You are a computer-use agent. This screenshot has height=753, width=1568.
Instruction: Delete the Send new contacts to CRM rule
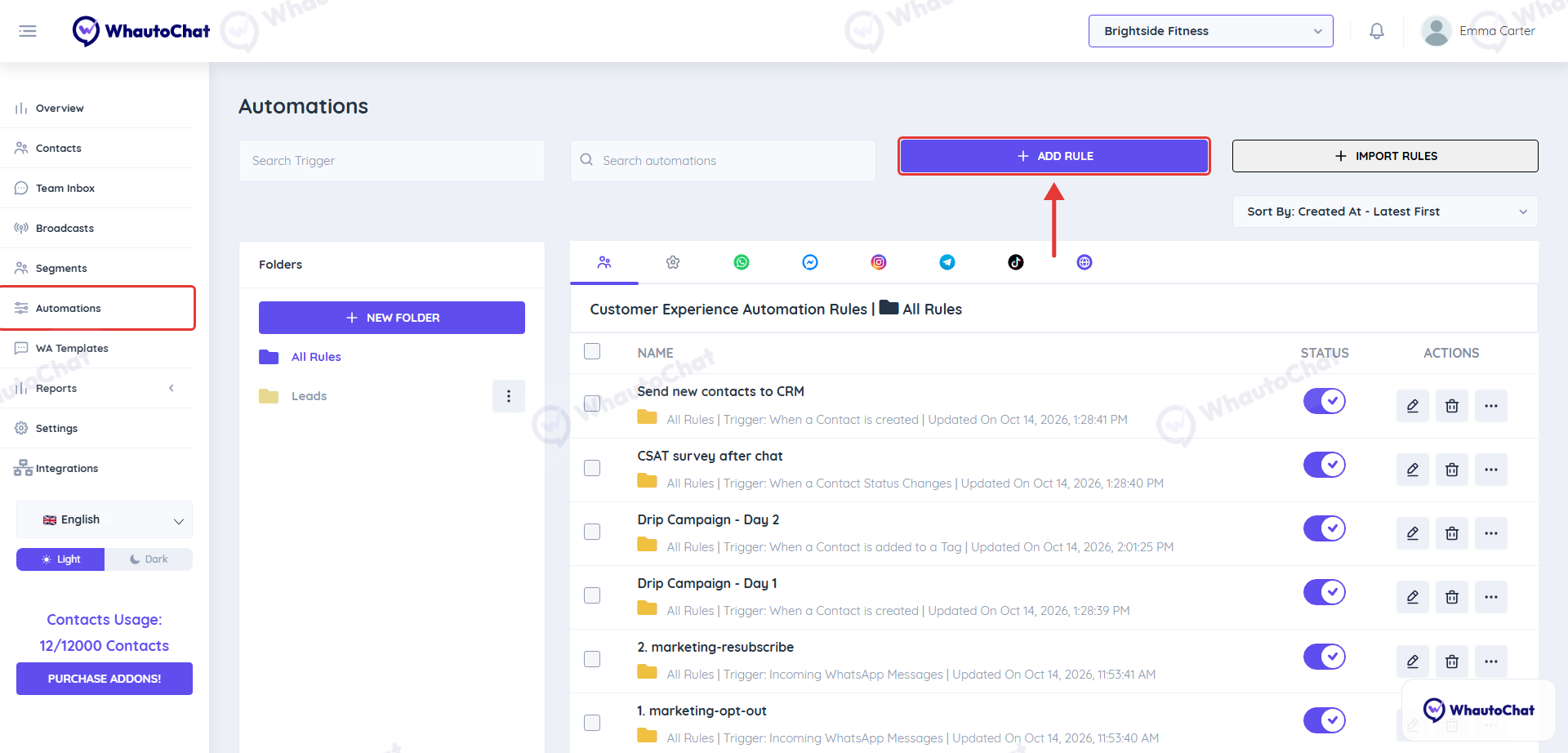pos(1452,406)
